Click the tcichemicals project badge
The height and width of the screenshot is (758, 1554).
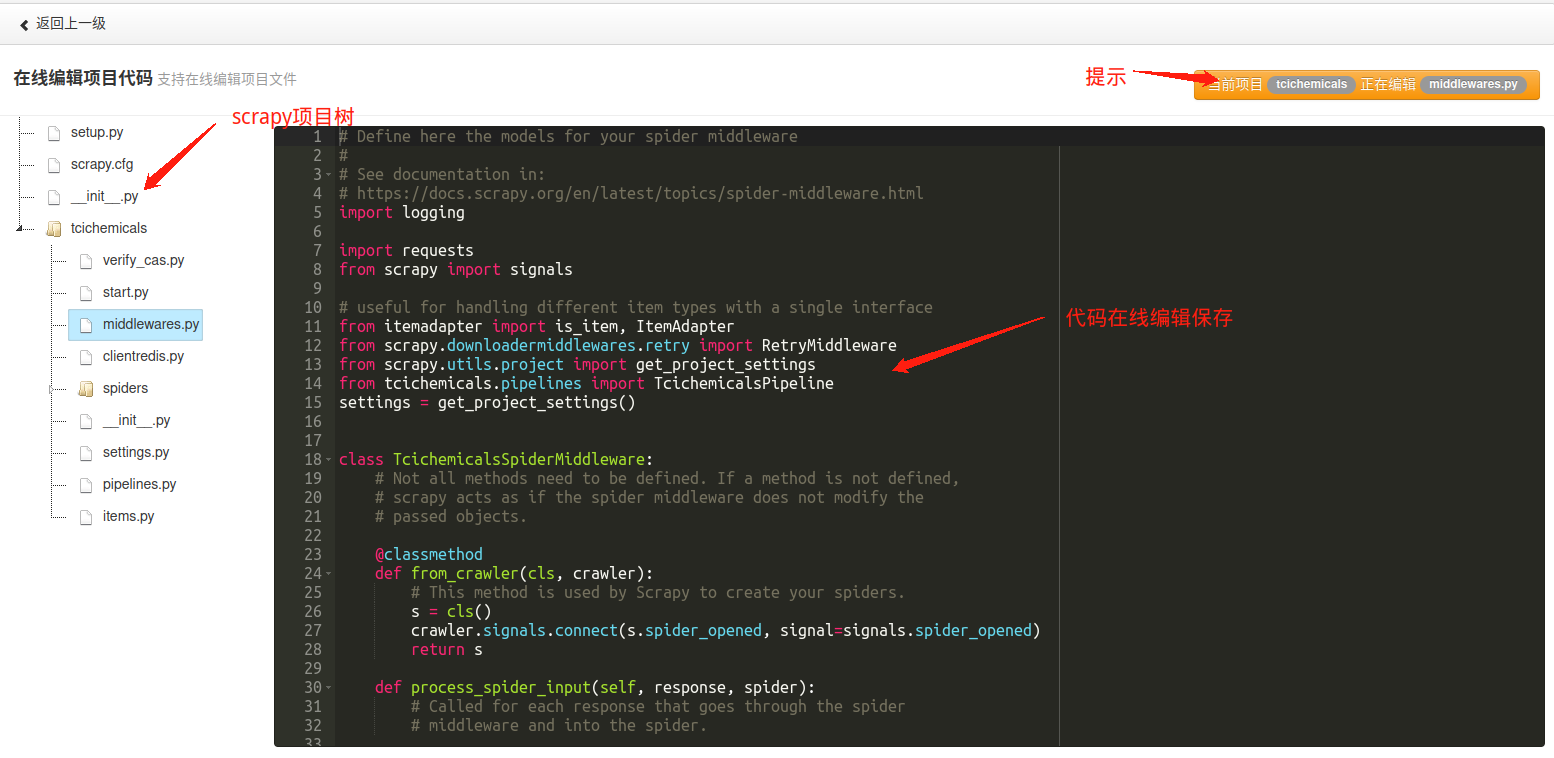tap(1311, 85)
